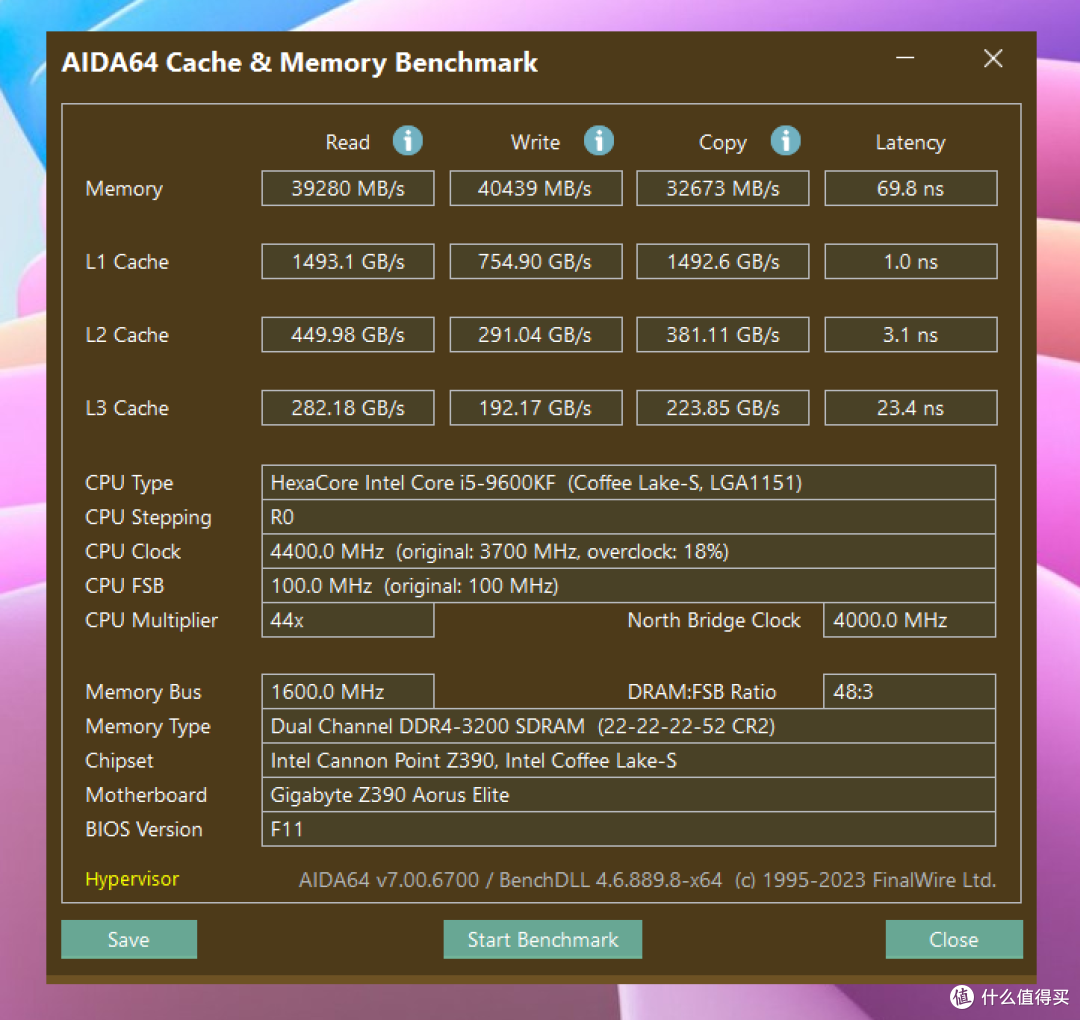Image resolution: width=1080 pixels, height=1020 pixels.
Task: Click the Motherboard label
Action: tap(146, 795)
